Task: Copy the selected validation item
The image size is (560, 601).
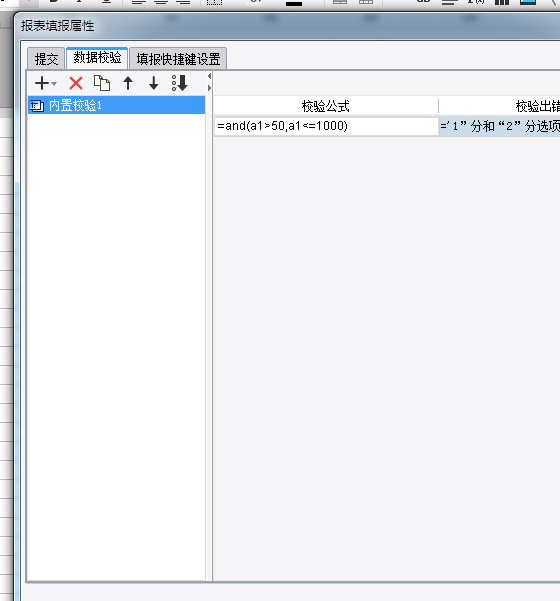Action: [x=102, y=83]
